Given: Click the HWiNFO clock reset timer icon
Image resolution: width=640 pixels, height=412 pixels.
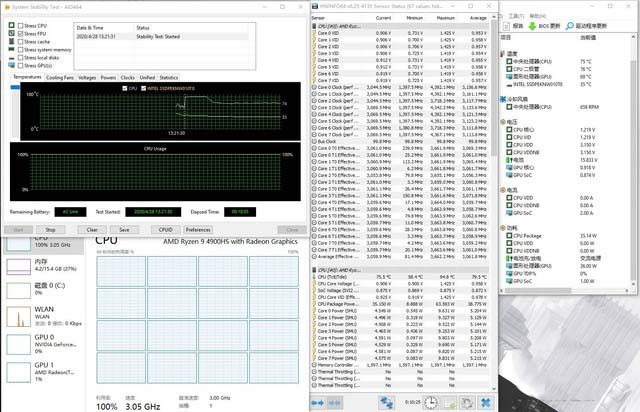Looking at the screenshot, I should tap(430, 403).
